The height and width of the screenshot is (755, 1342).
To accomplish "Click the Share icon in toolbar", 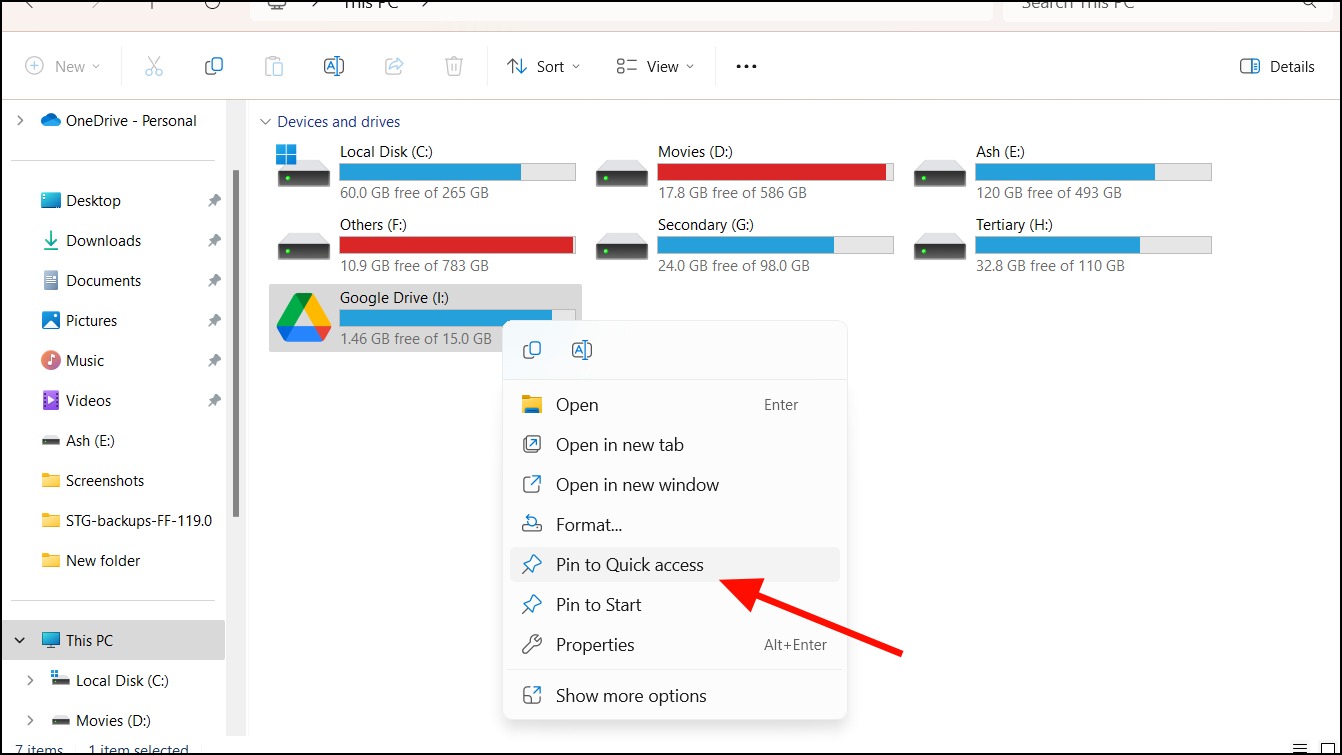I will [x=394, y=66].
